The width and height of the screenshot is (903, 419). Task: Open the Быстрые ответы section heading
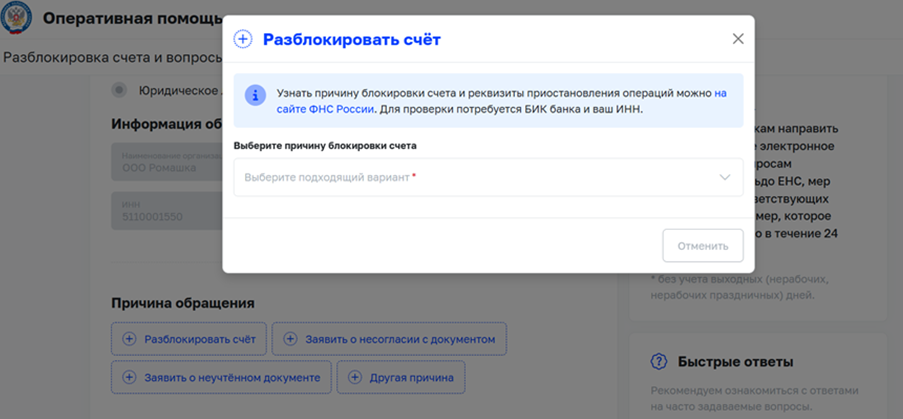point(735,362)
